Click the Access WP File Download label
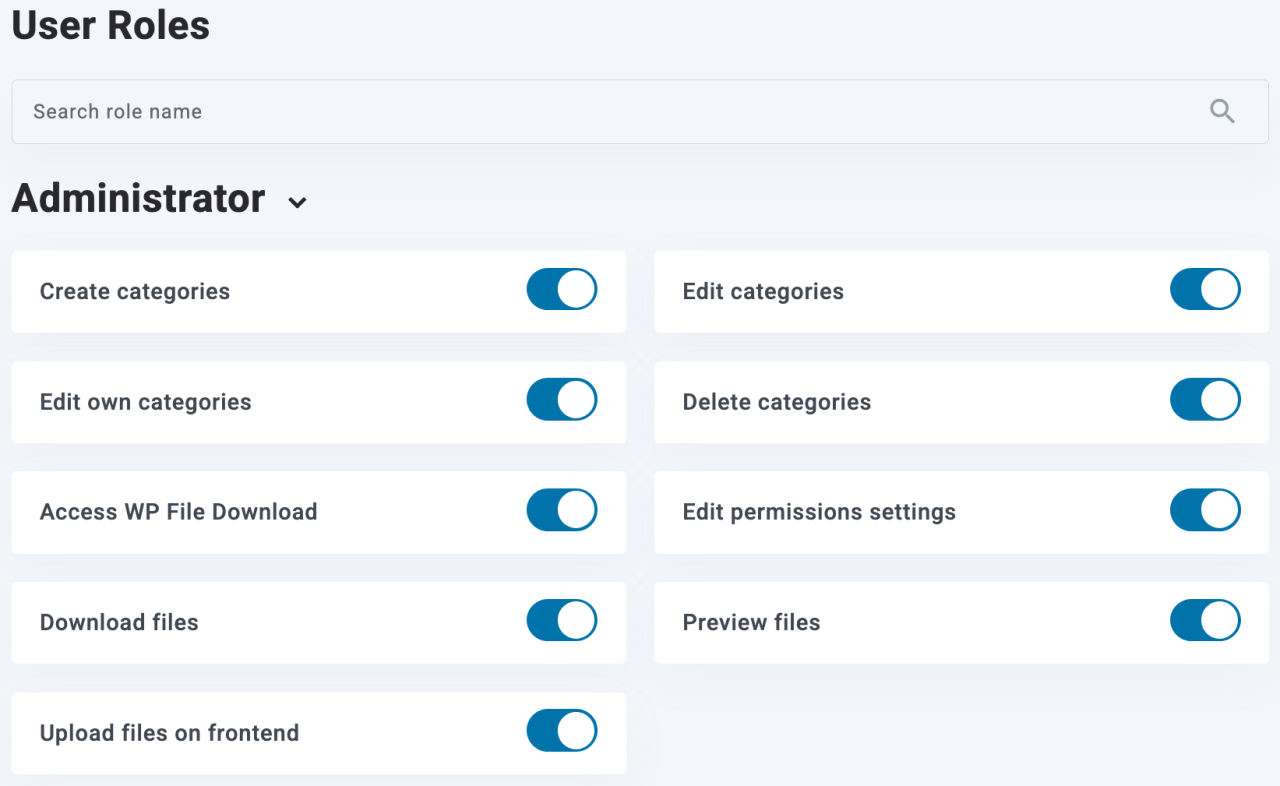Viewport: 1280px width, 786px height. [178, 512]
